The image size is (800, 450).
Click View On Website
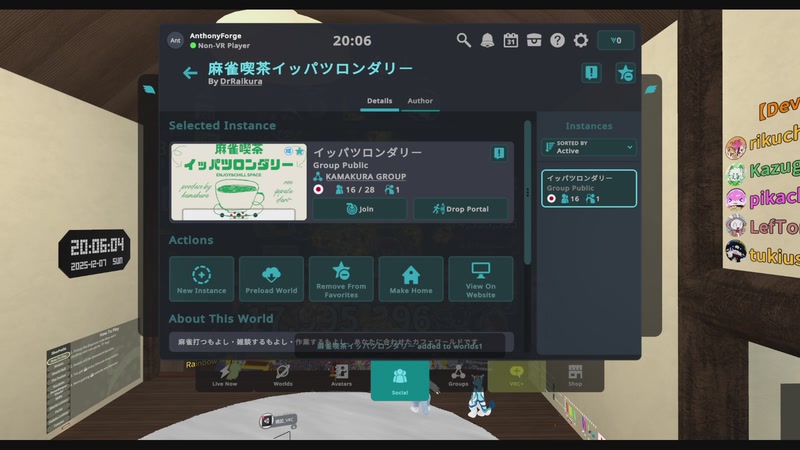[481, 279]
